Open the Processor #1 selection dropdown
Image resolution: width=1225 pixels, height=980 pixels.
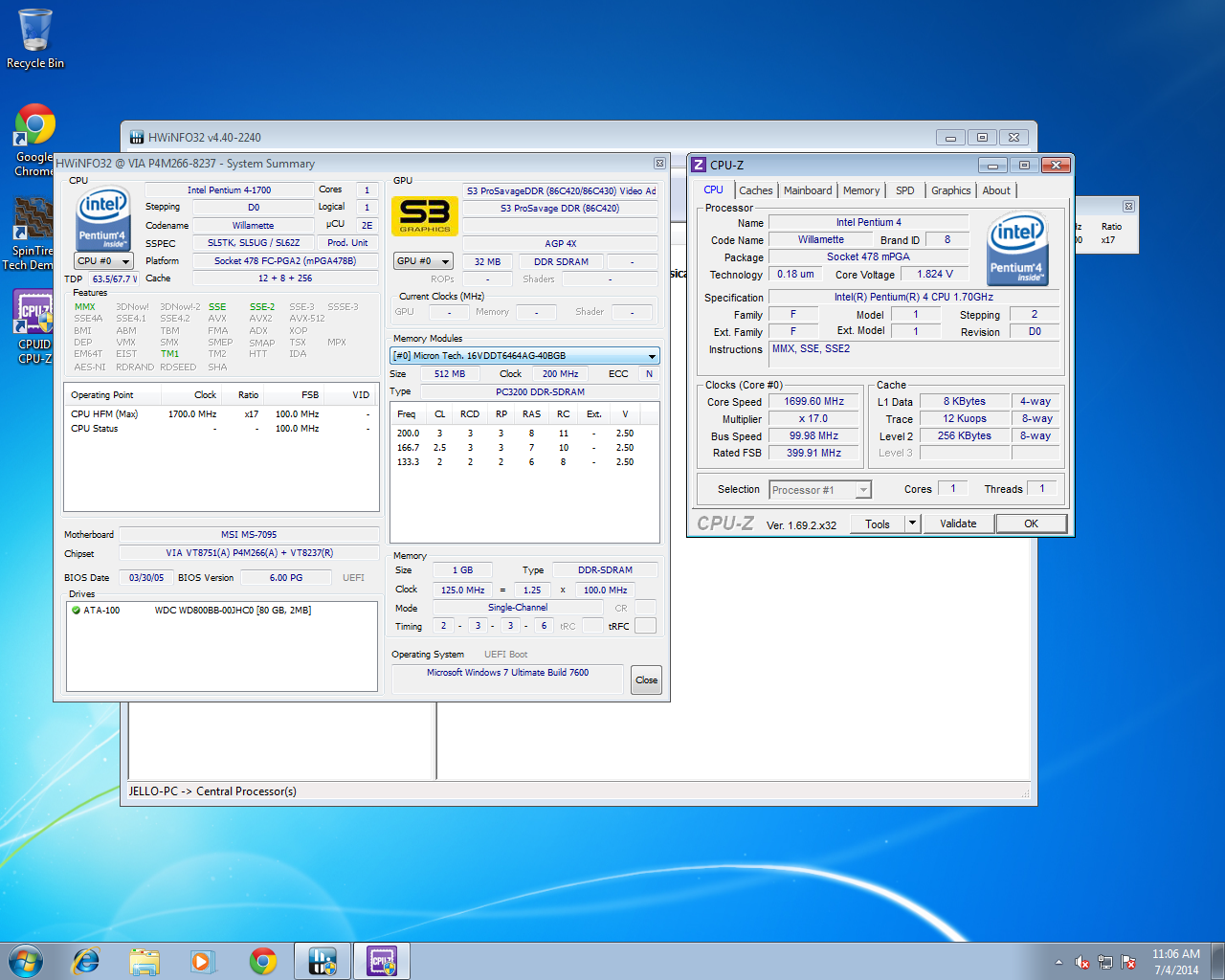point(820,489)
